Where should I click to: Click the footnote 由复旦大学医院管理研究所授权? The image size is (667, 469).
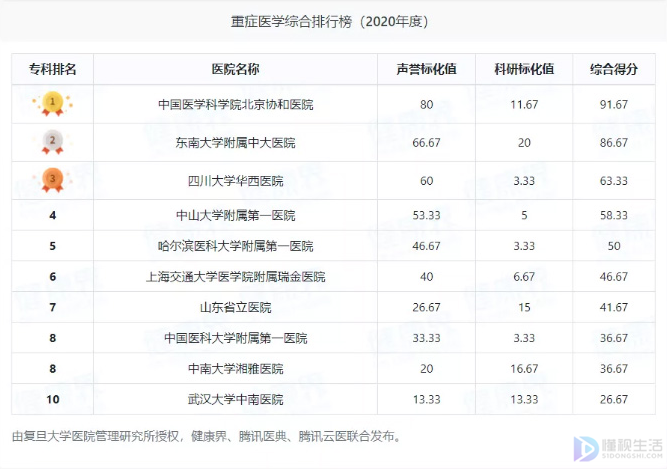coord(96,436)
